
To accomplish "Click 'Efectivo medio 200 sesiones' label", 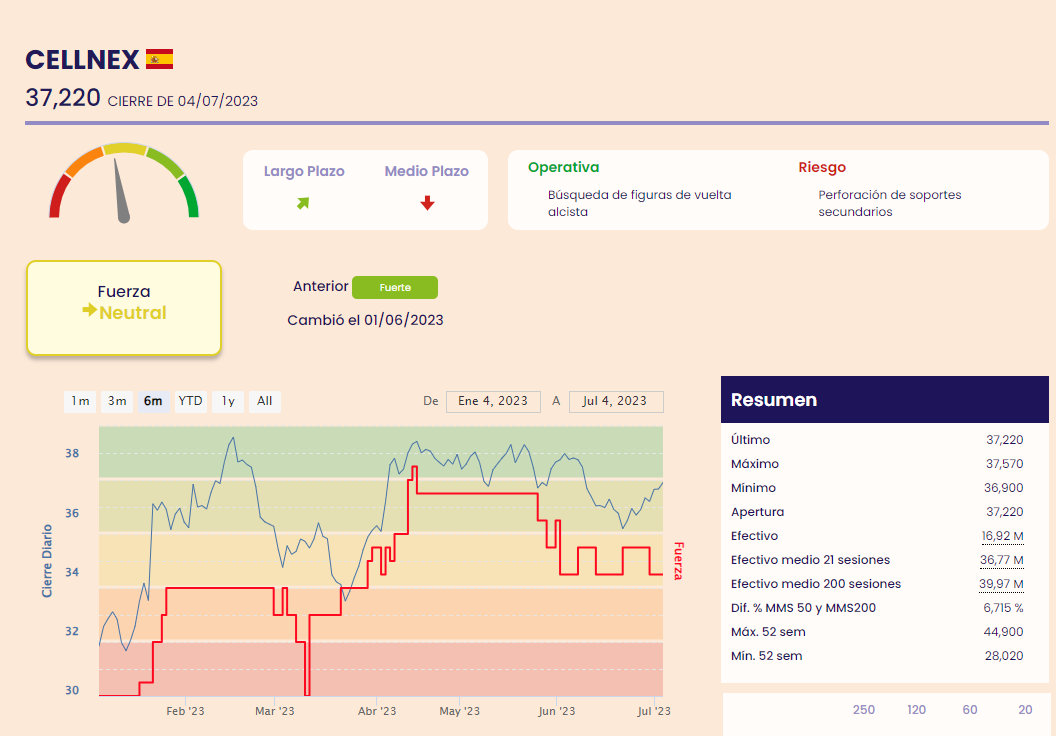I will pos(816,584).
